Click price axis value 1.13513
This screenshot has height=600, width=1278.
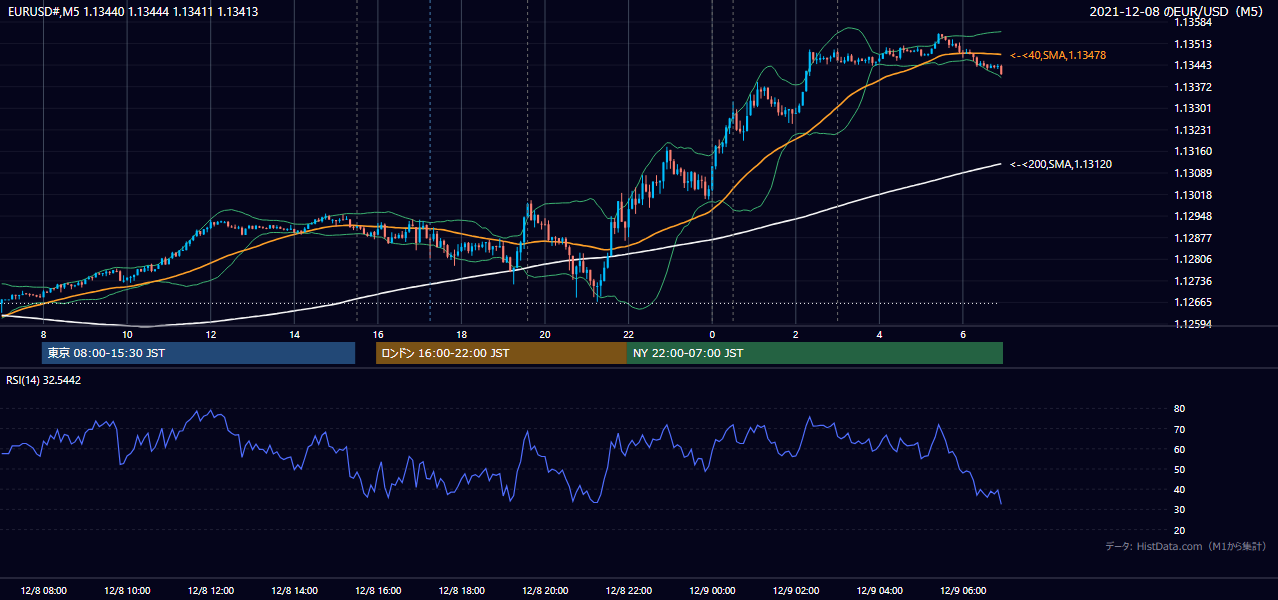coord(1194,44)
